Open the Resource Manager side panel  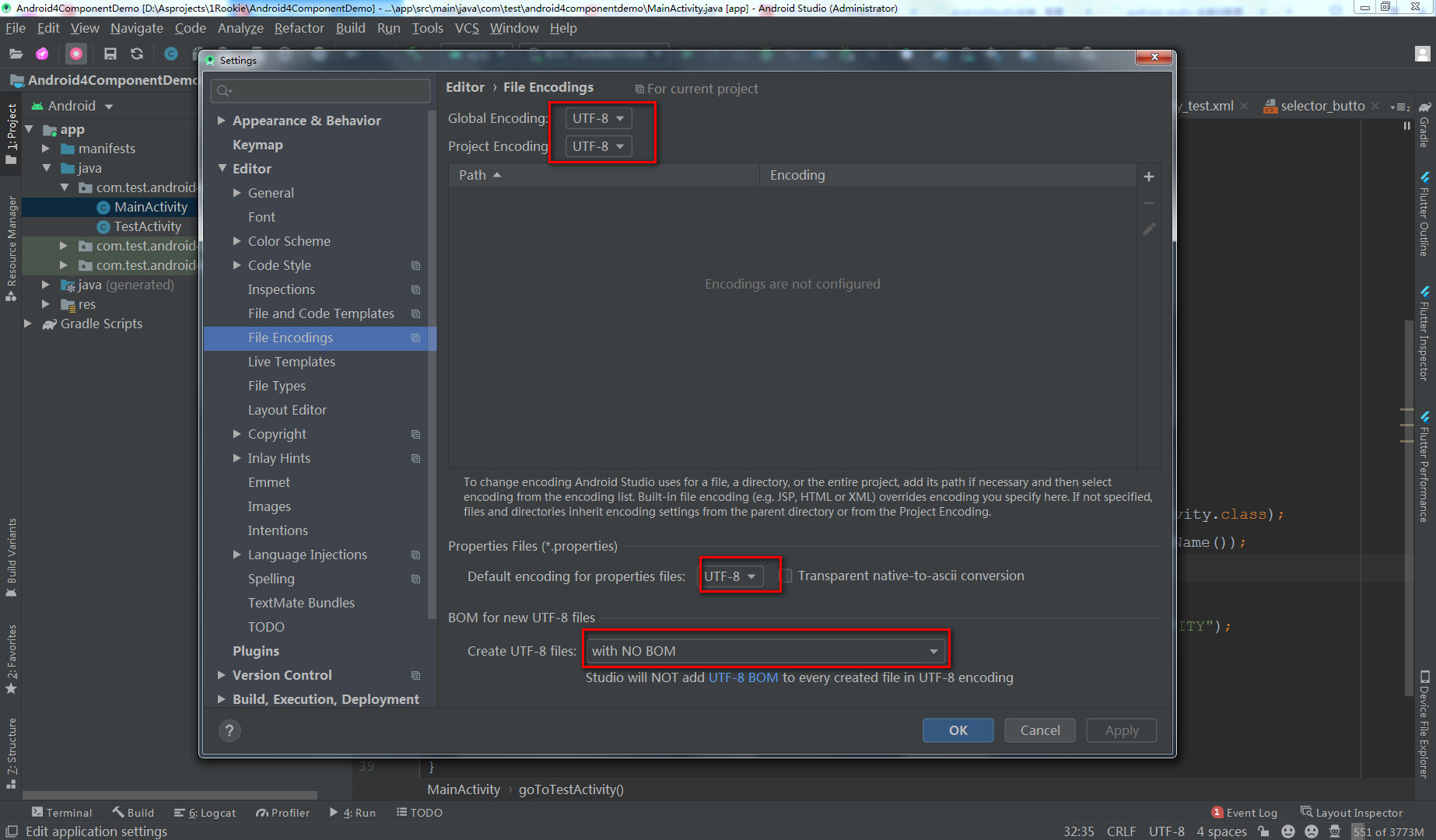point(11,248)
